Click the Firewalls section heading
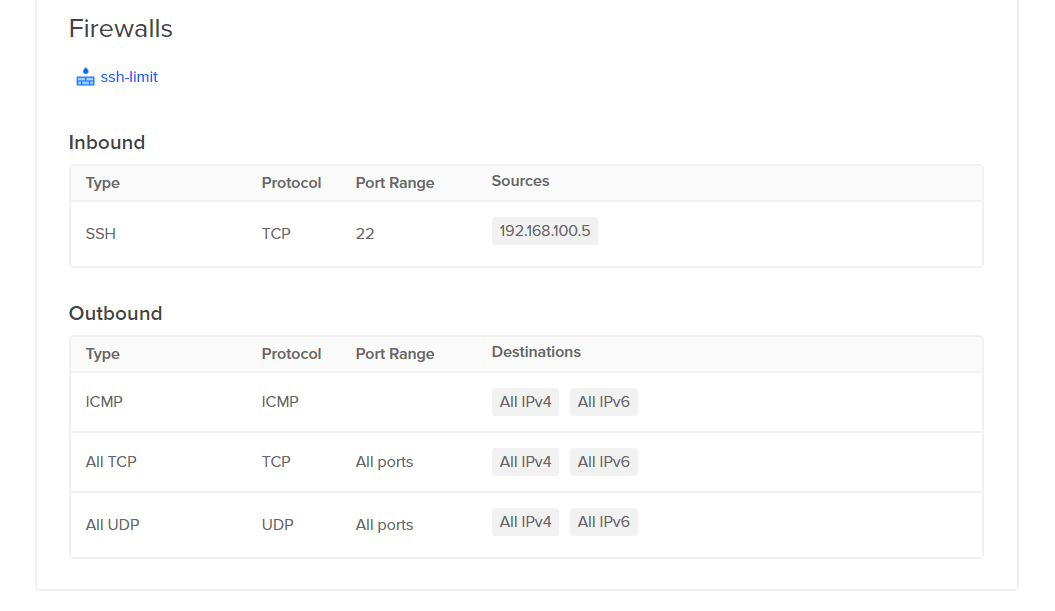 [x=121, y=29]
